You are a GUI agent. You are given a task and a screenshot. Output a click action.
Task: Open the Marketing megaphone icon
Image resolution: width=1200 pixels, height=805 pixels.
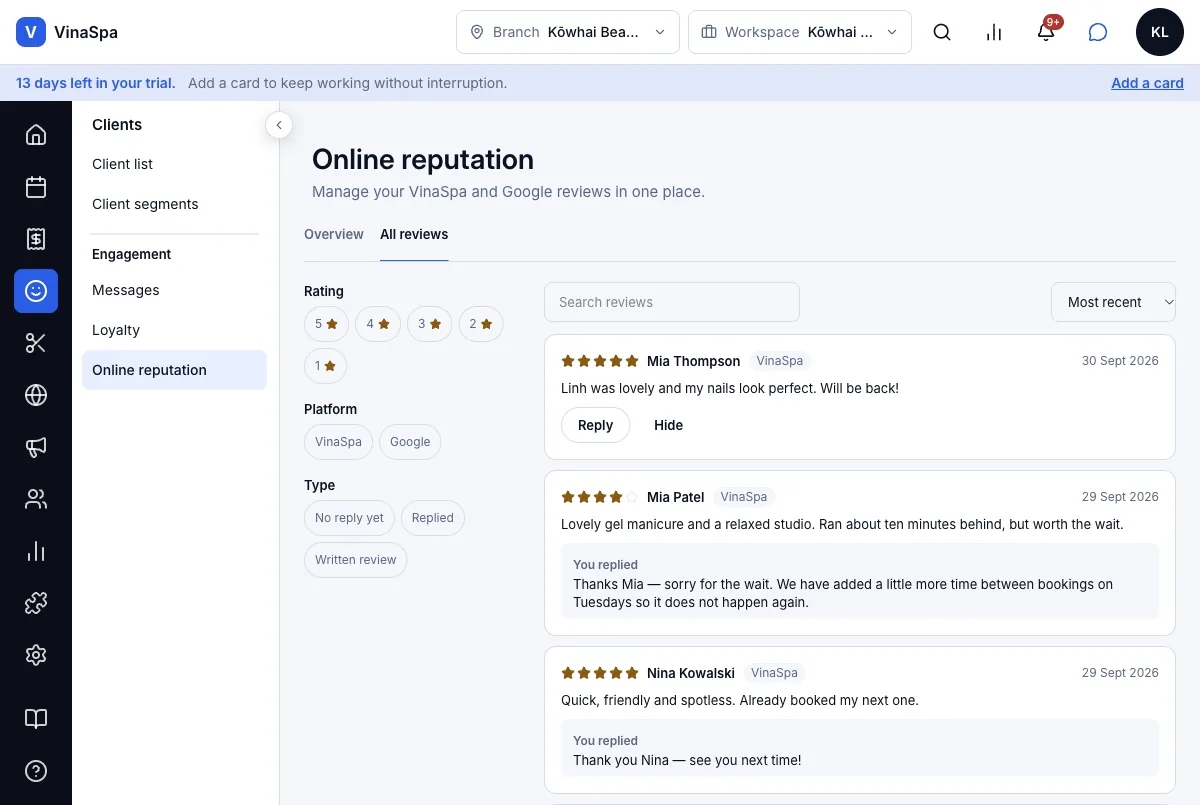[x=36, y=447]
